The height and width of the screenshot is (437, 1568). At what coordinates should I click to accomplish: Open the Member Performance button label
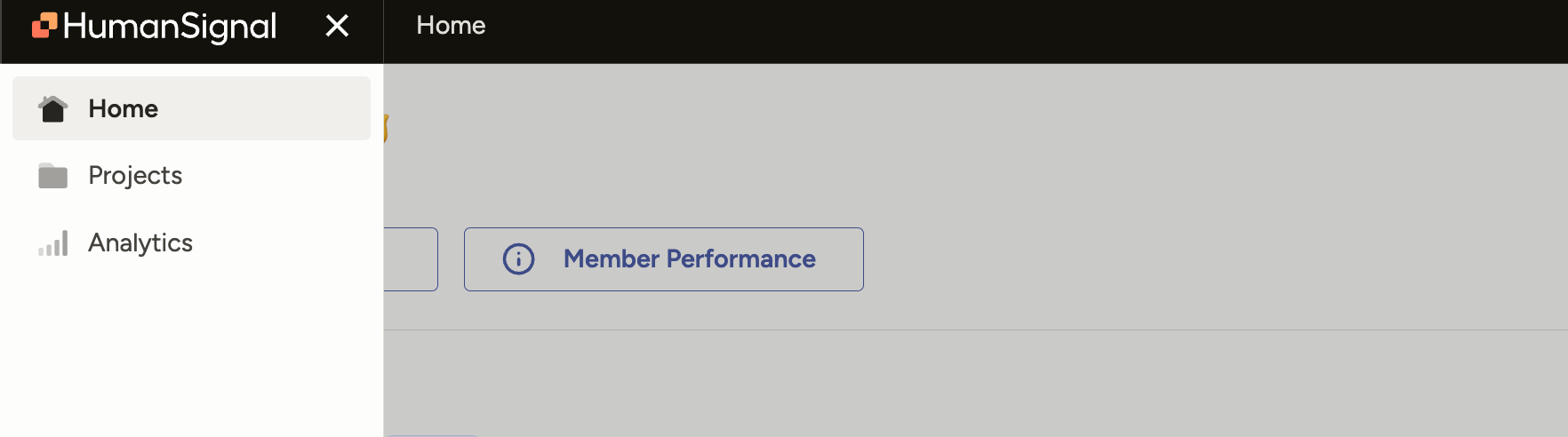(689, 259)
